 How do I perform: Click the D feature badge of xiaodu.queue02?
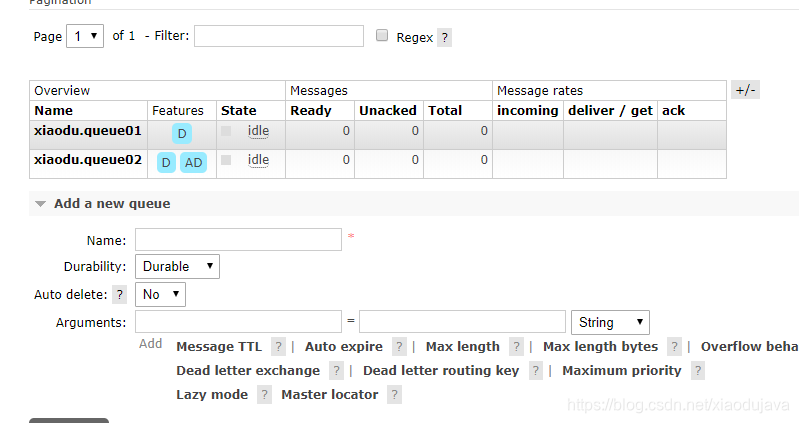(166, 163)
